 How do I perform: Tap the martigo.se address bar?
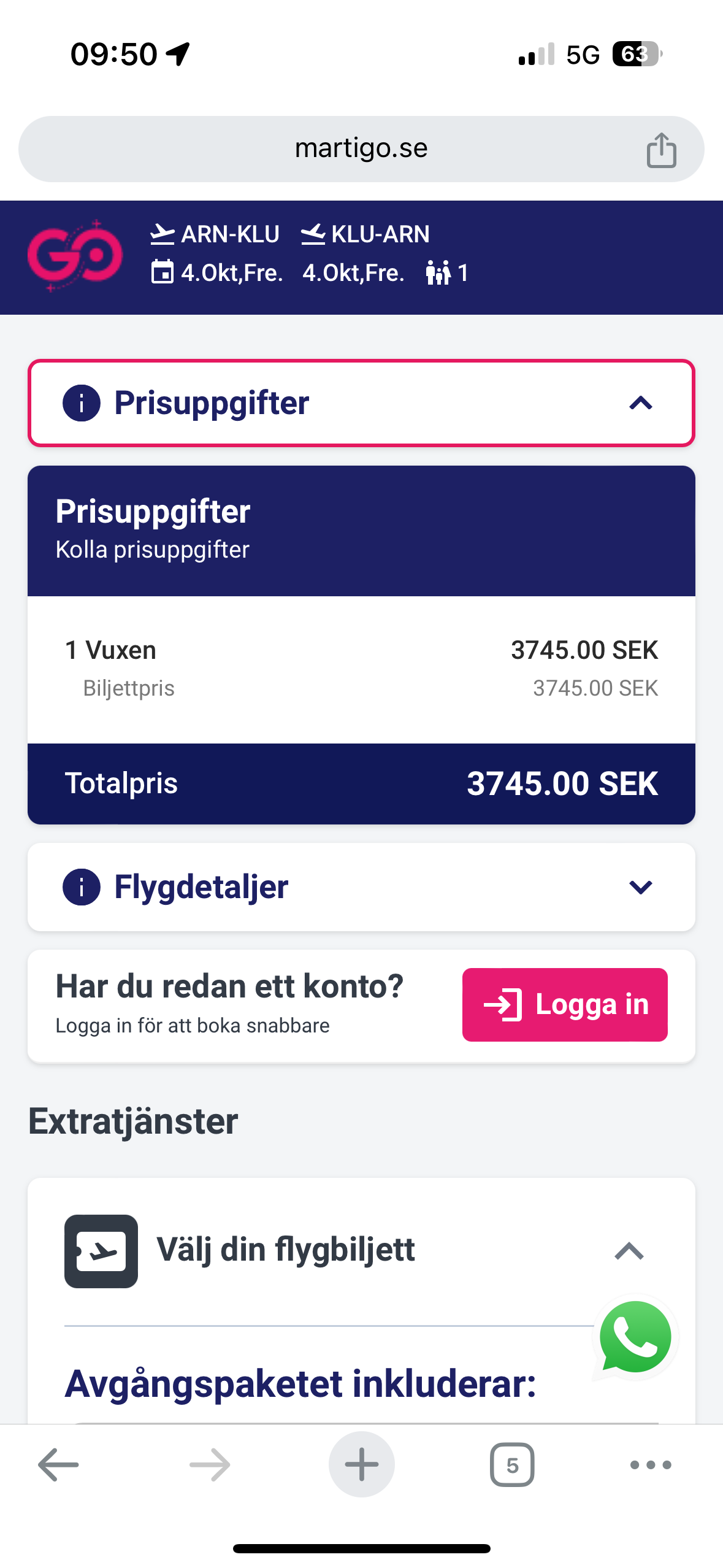pyautogui.click(x=361, y=149)
